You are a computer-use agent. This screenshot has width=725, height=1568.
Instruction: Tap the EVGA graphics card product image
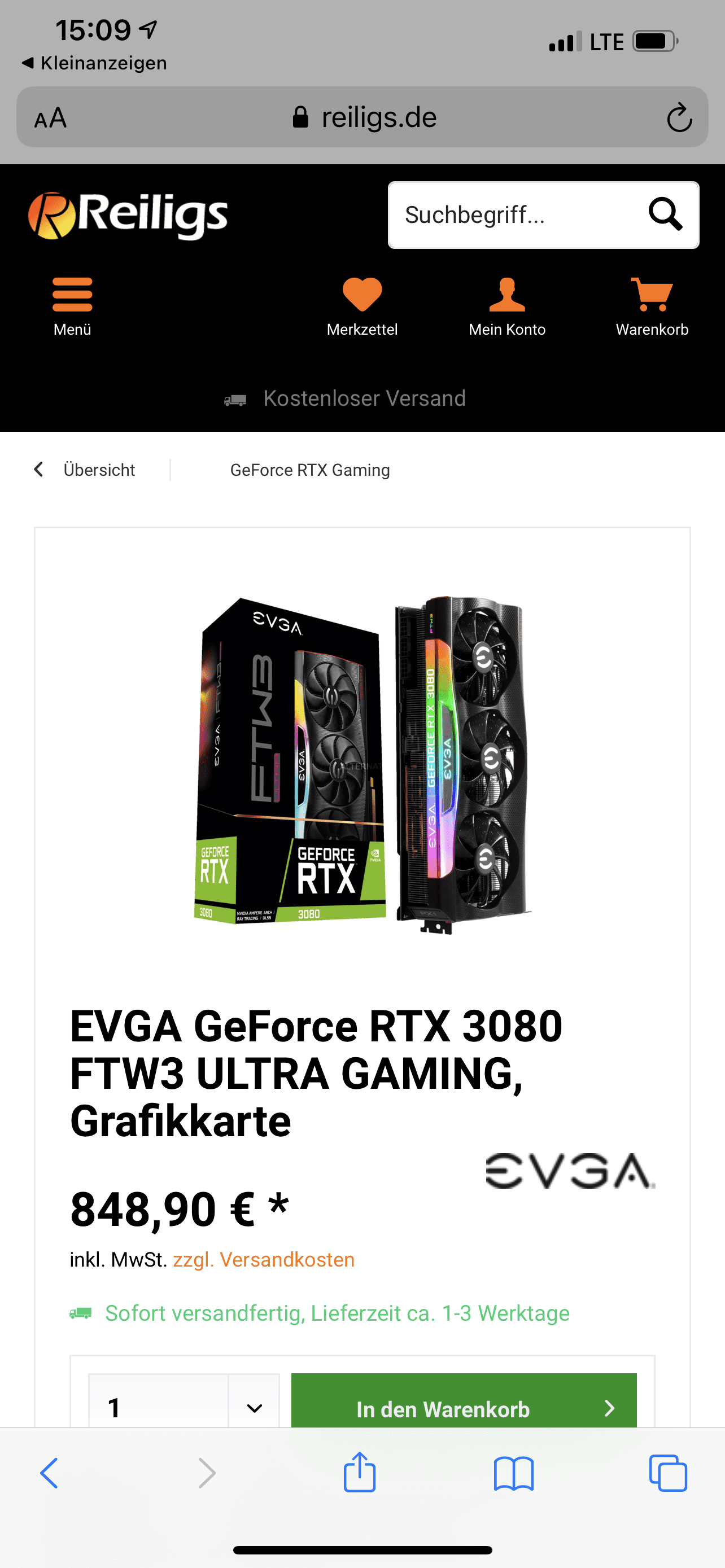pos(363,765)
